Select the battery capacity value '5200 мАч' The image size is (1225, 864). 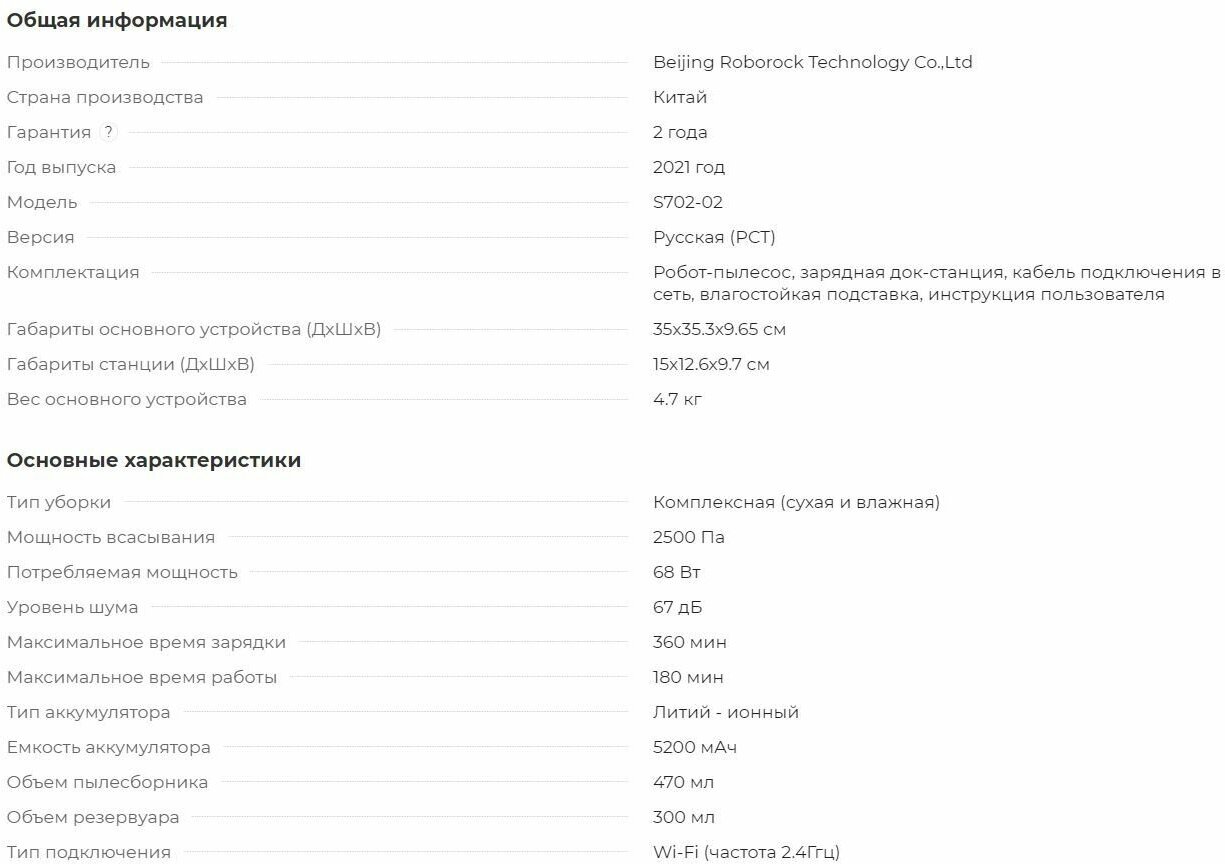(x=695, y=747)
